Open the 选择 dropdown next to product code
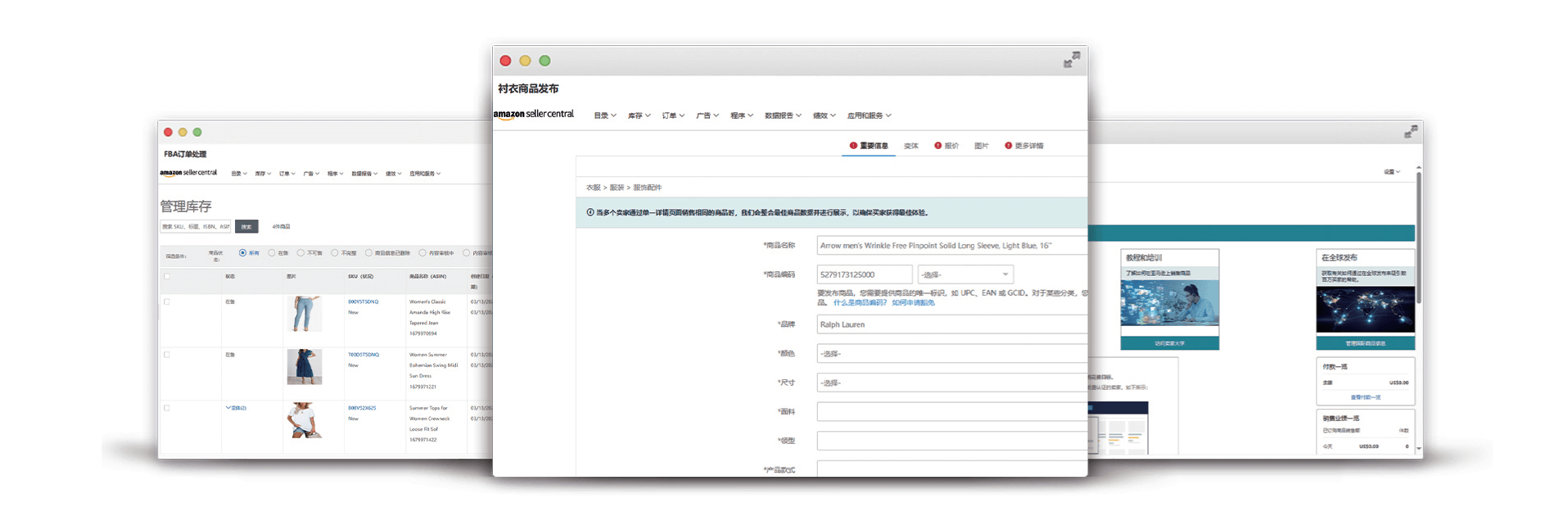This screenshot has height=521, width=1568. click(x=965, y=274)
